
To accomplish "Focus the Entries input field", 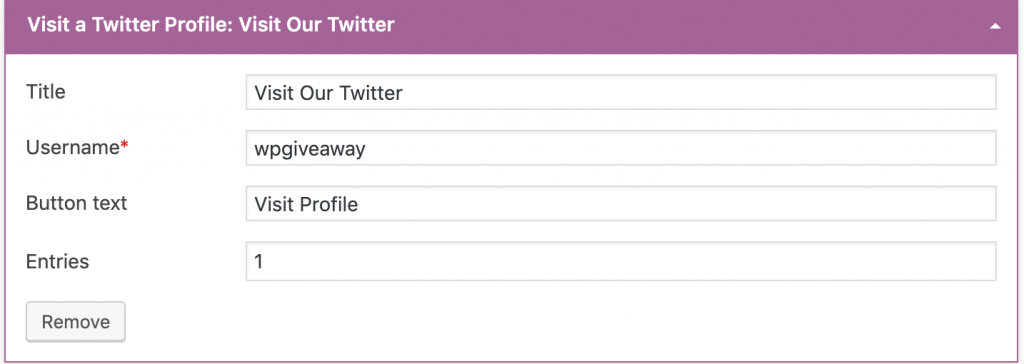I will click(x=621, y=261).
